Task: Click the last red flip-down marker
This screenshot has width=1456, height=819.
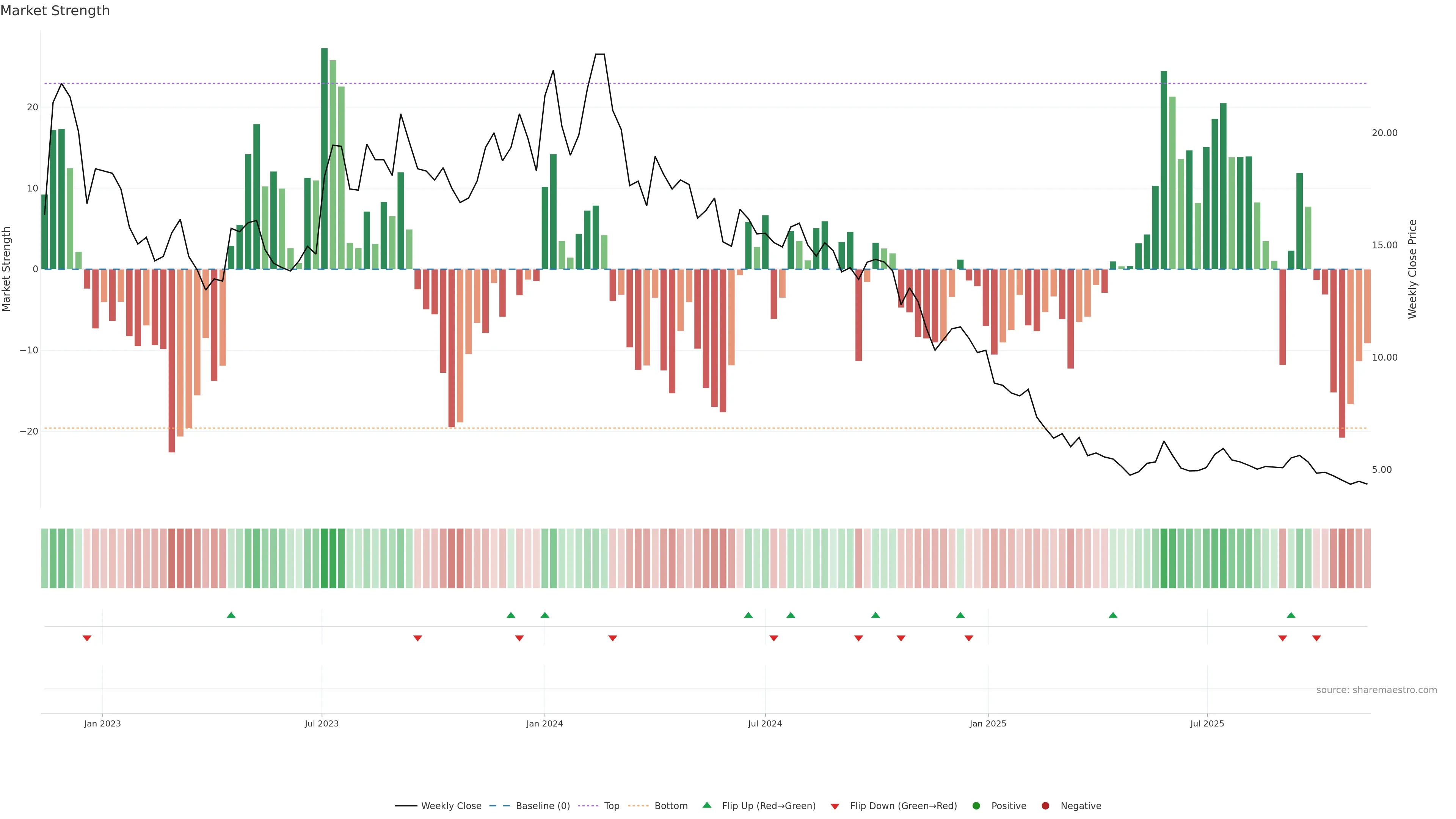Action: coord(1316,638)
